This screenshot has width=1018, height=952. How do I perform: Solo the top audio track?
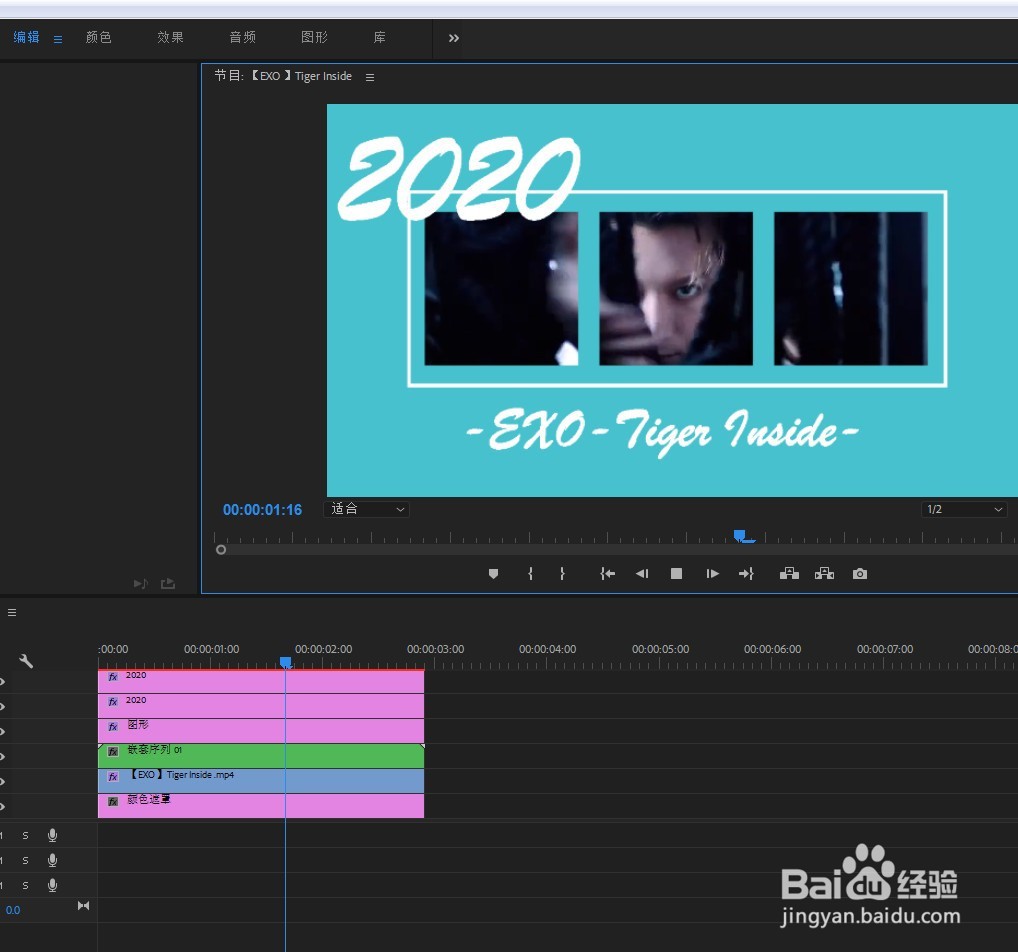click(x=25, y=836)
